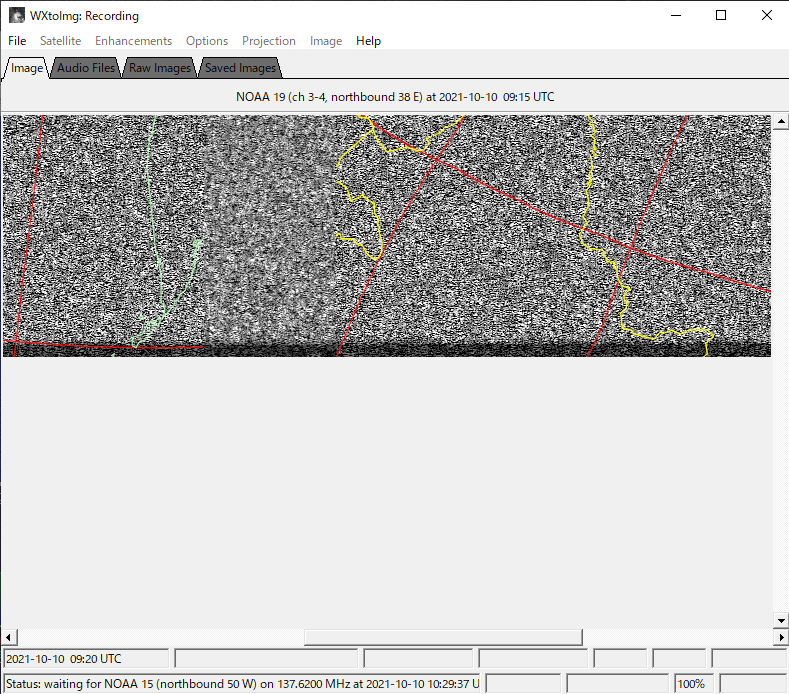Image resolution: width=789 pixels, height=694 pixels.
Task: Maximize the WXtoImg window
Action: pyautogui.click(x=720, y=16)
